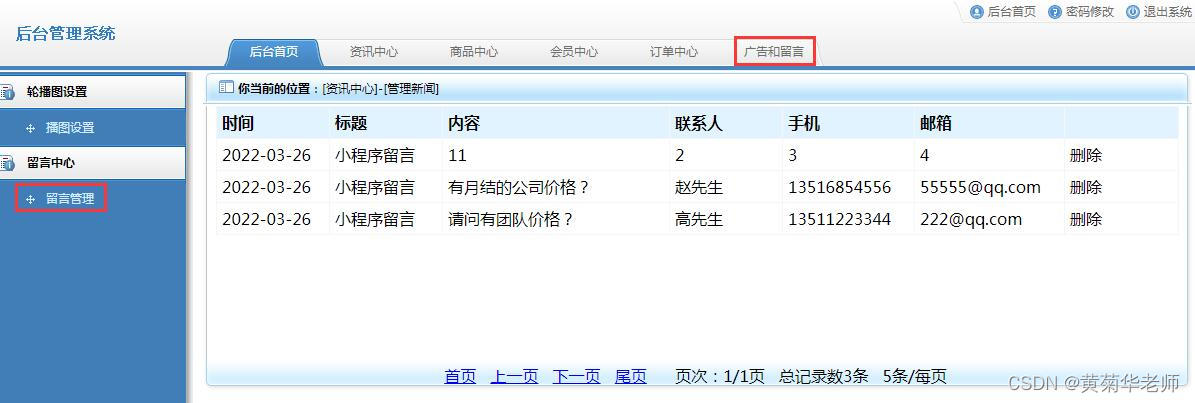This screenshot has width=1195, height=403.
Task: Click the date in 赵先生's row
Action: (267, 187)
